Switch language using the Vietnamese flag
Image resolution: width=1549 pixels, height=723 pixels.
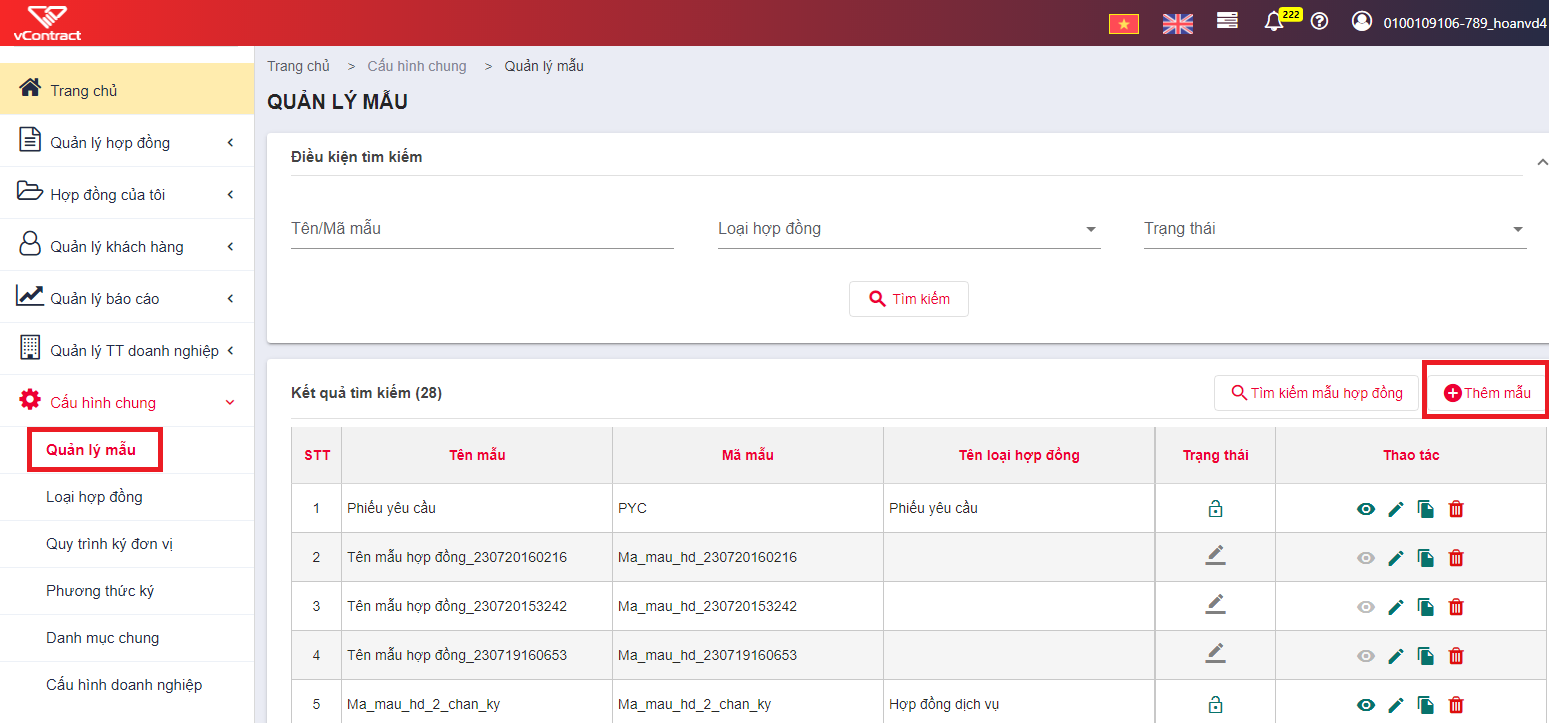[x=1124, y=23]
